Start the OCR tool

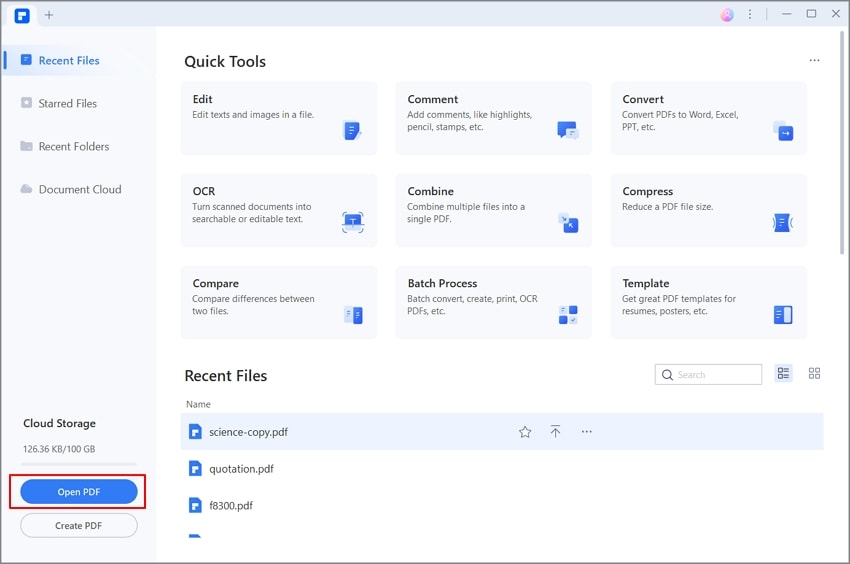coord(279,210)
